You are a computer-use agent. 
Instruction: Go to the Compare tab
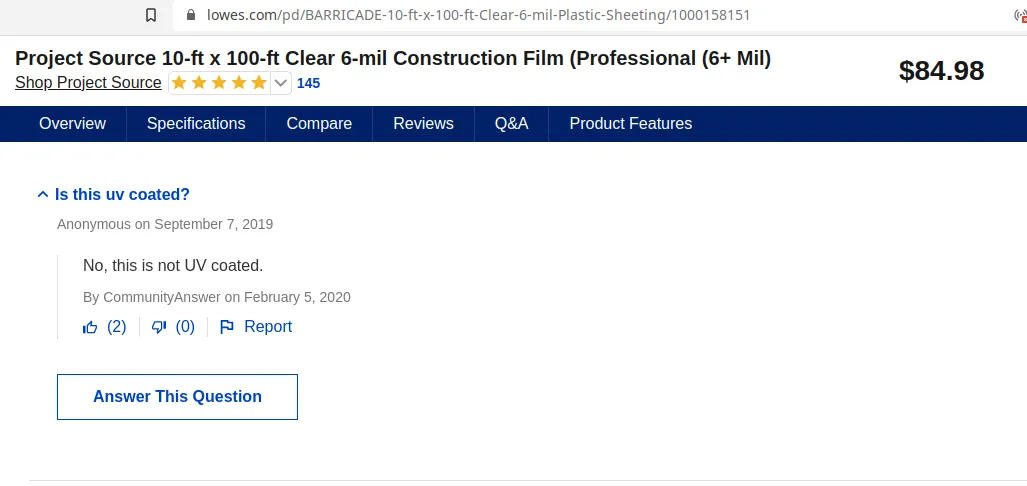tap(319, 124)
